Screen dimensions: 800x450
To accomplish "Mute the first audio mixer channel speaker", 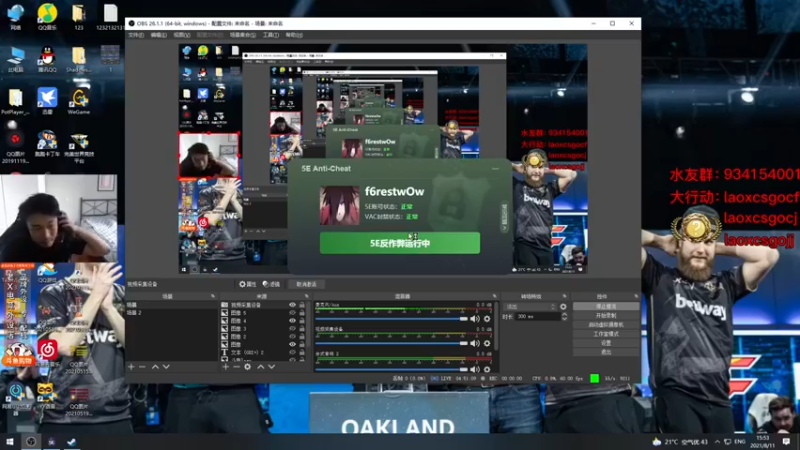I will pos(475,319).
